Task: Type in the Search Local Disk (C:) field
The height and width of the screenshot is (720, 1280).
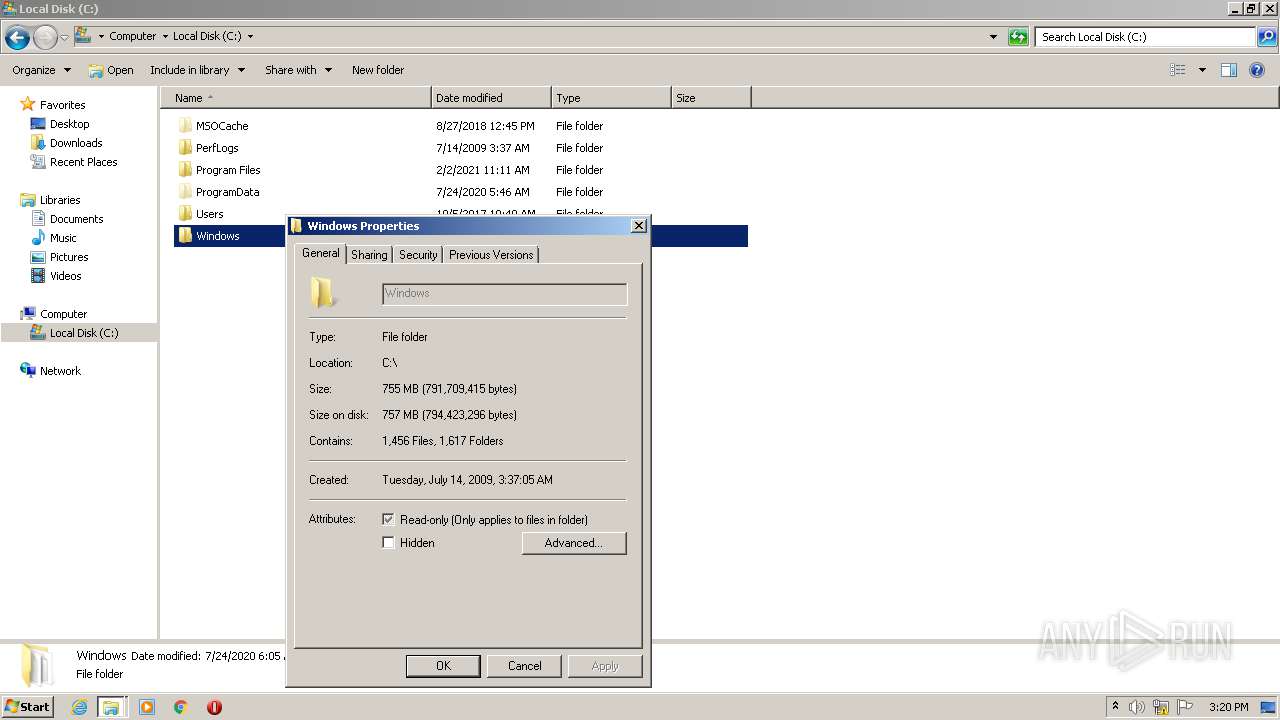Action: (1146, 37)
